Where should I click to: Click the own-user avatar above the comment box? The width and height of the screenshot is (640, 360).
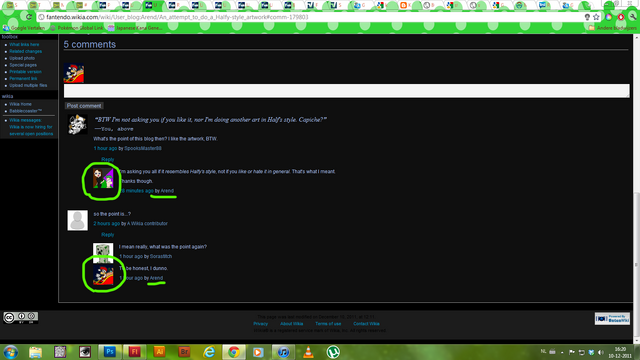[x=74, y=73]
